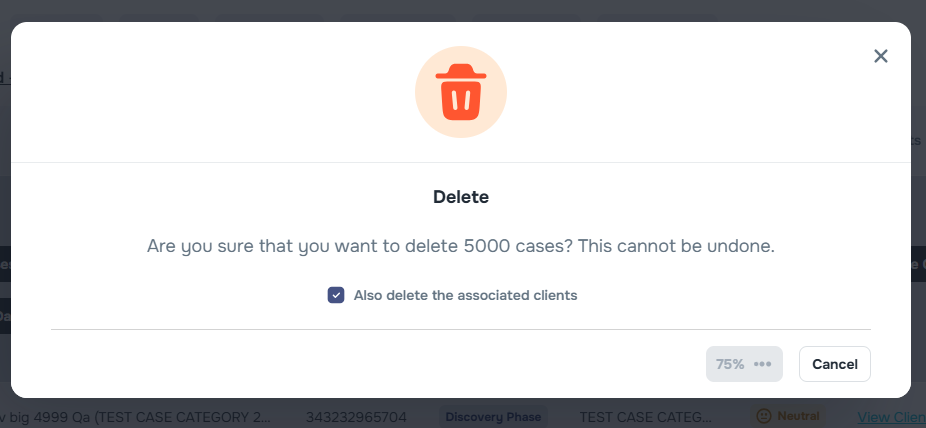
Task: Open the View Client link
Action: pos(889,416)
